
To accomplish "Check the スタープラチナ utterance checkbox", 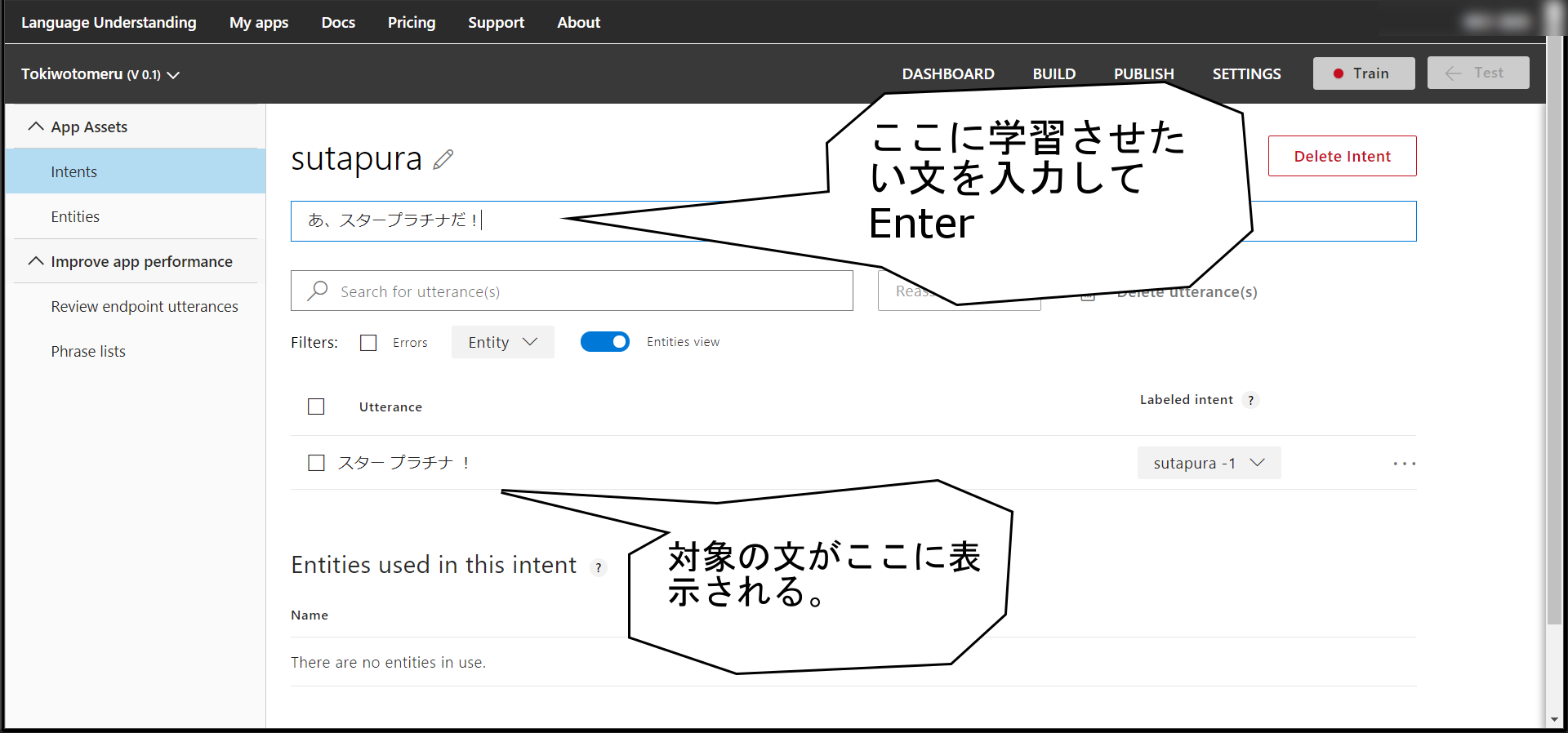I will [x=316, y=463].
